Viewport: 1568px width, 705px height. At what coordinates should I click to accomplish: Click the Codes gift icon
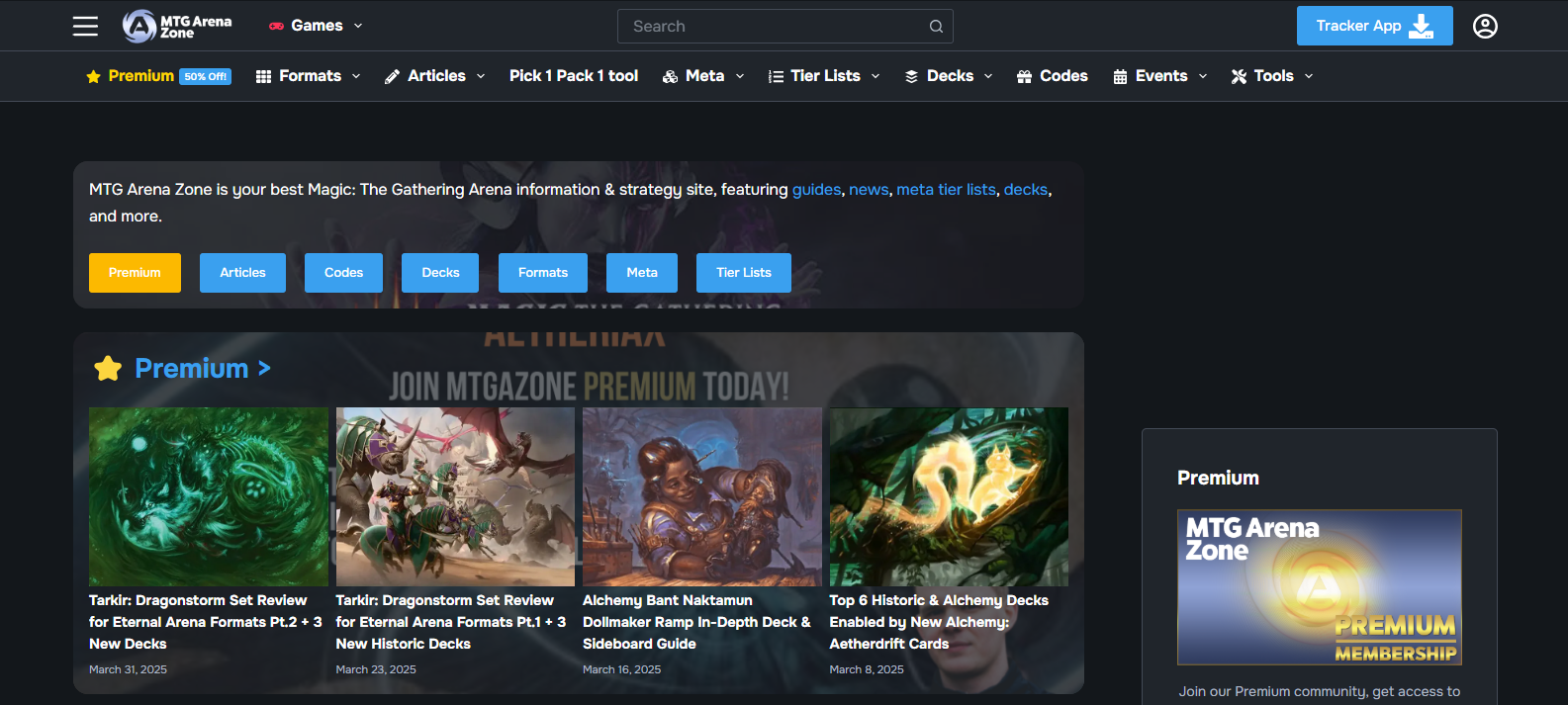pos(1024,76)
